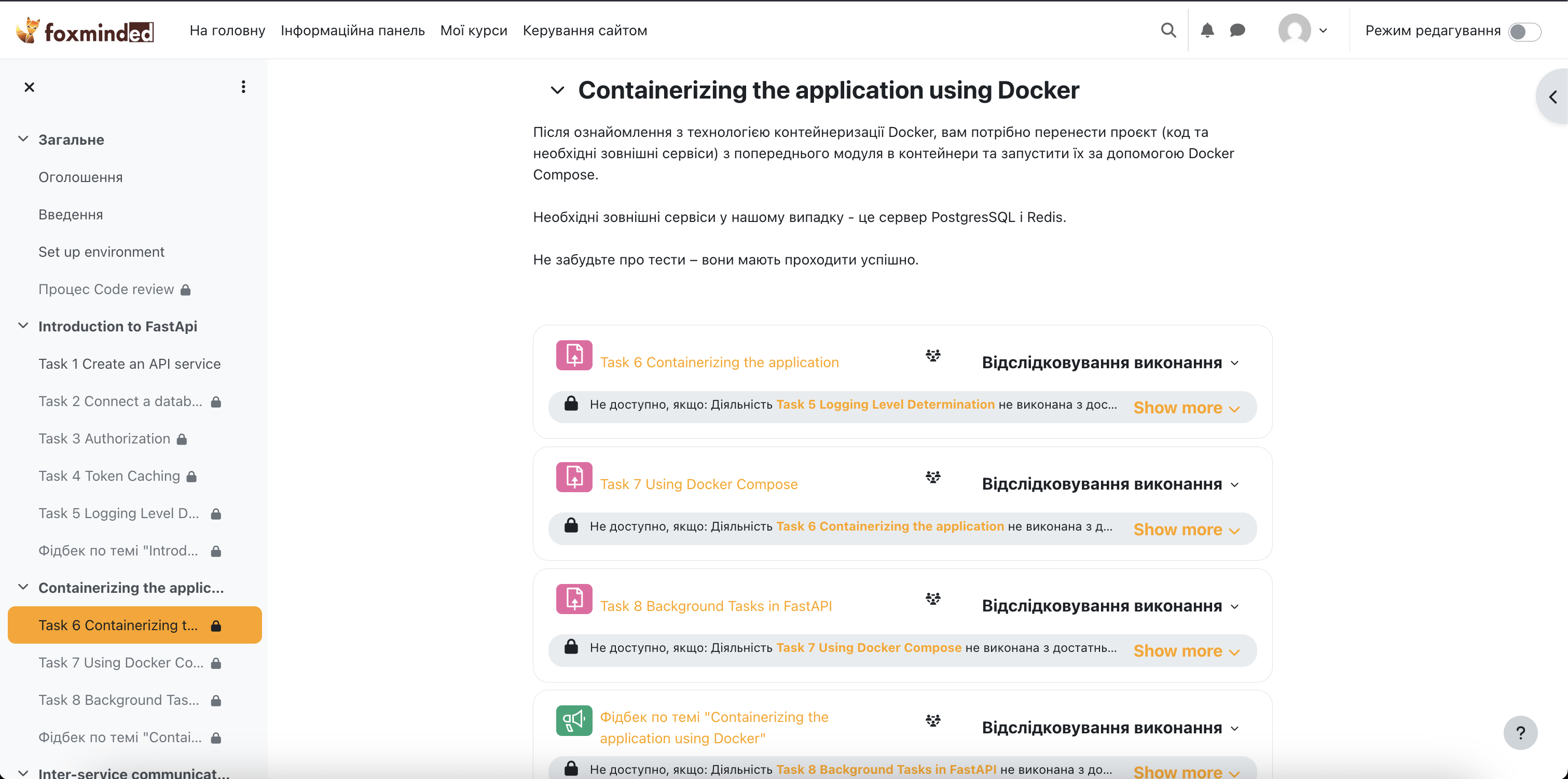
Task: Expand Show more for Task 7 restriction
Action: tap(1186, 530)
